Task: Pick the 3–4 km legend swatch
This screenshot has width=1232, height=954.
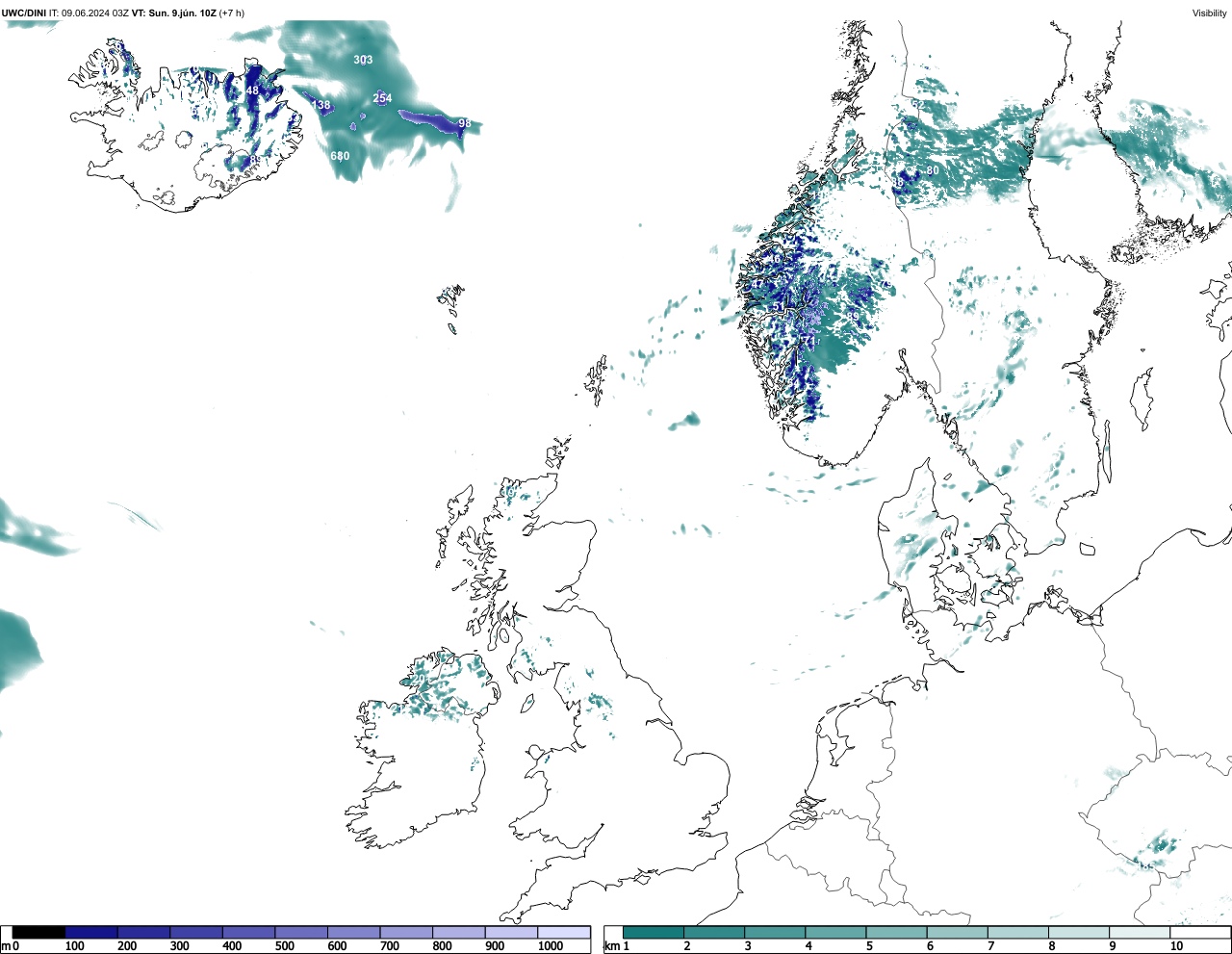Action: 775,933
